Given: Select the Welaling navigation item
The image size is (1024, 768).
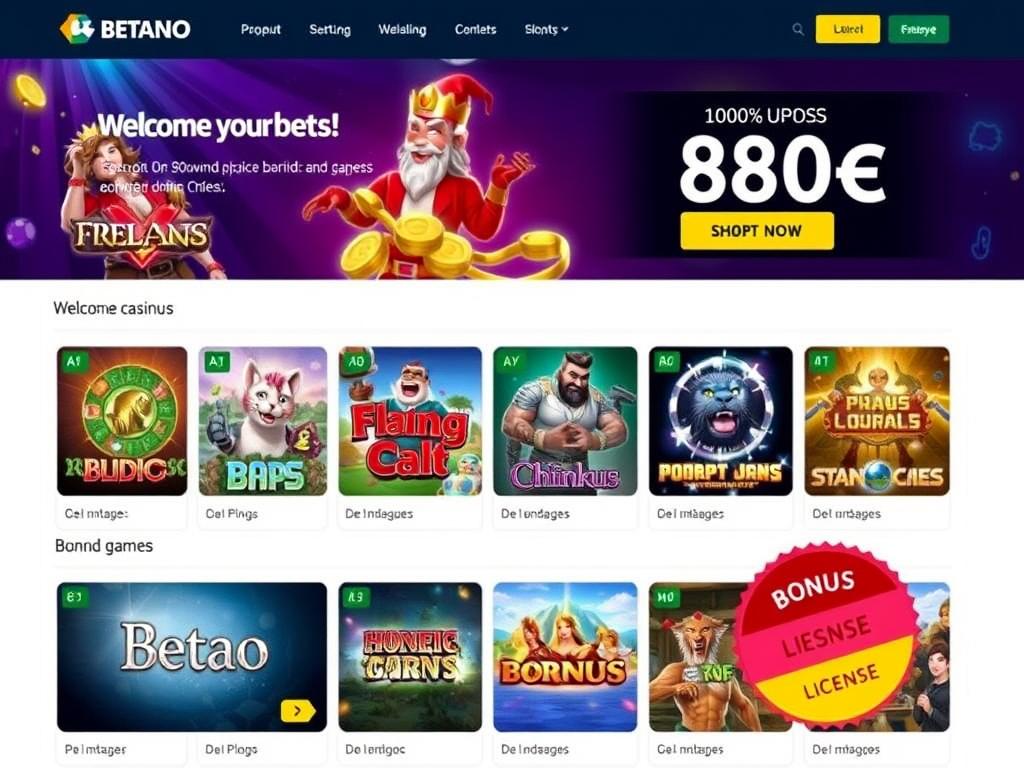Looking at the screenshot, I should click(402, 29).
